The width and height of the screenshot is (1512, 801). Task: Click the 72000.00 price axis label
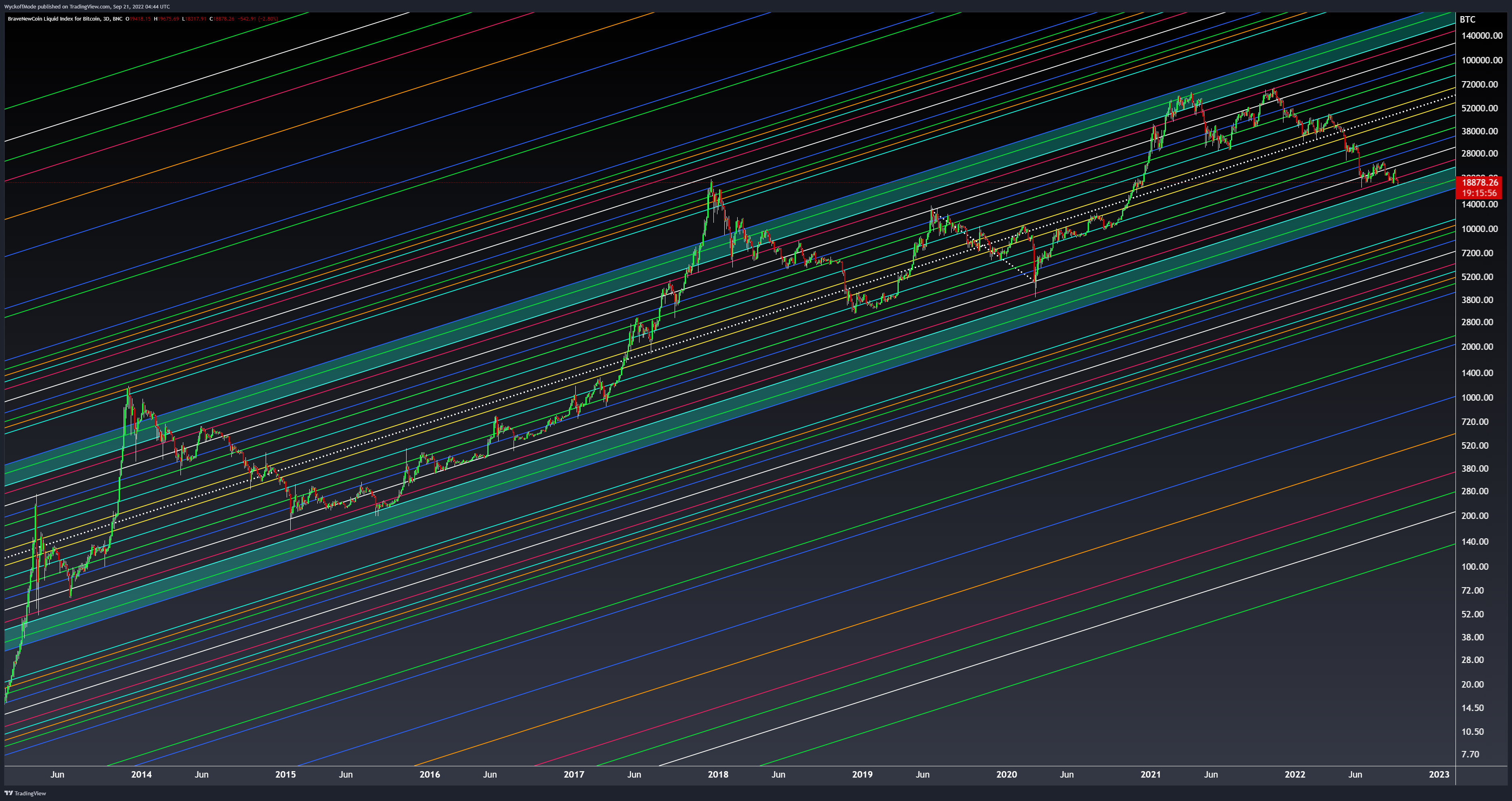1480,84
